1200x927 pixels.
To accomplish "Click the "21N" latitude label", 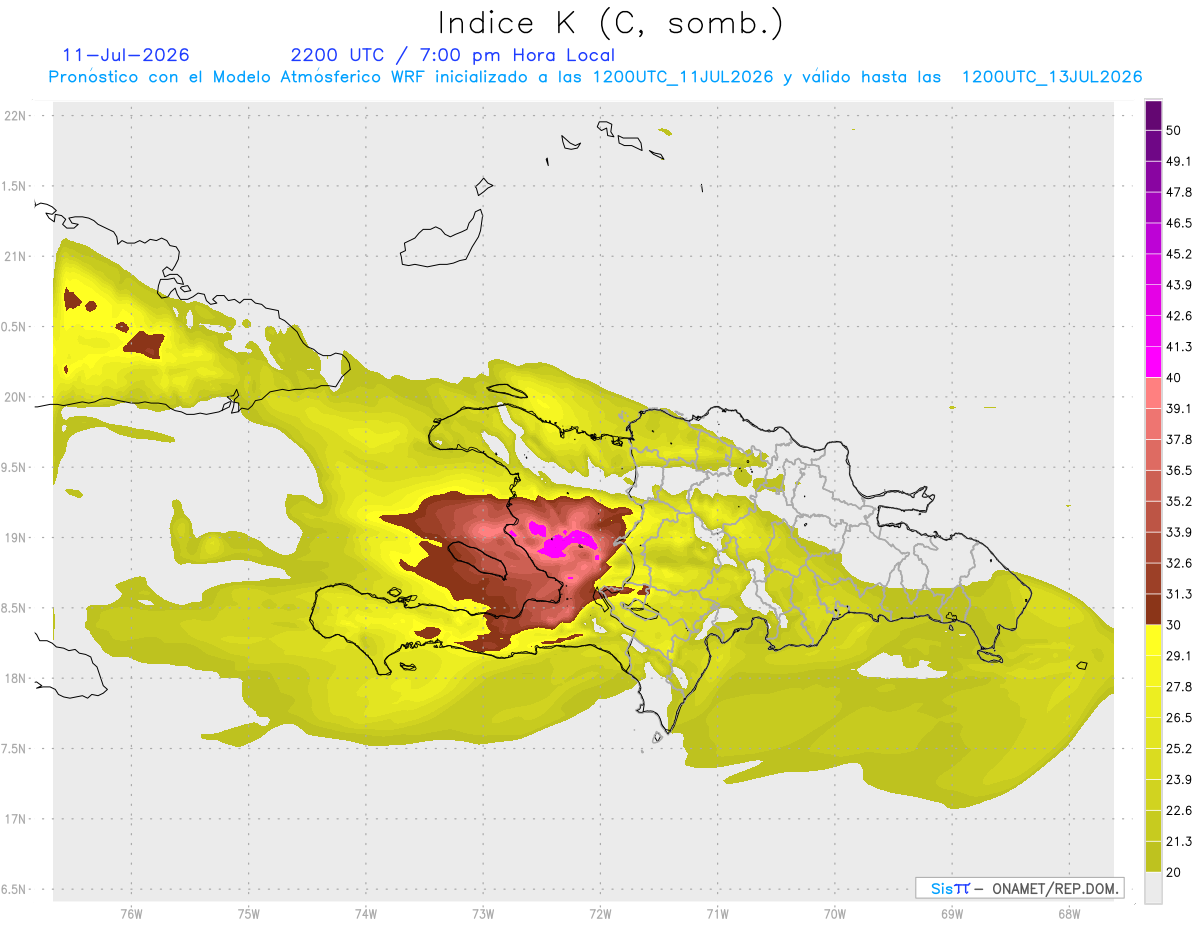I will coord(16,256).
